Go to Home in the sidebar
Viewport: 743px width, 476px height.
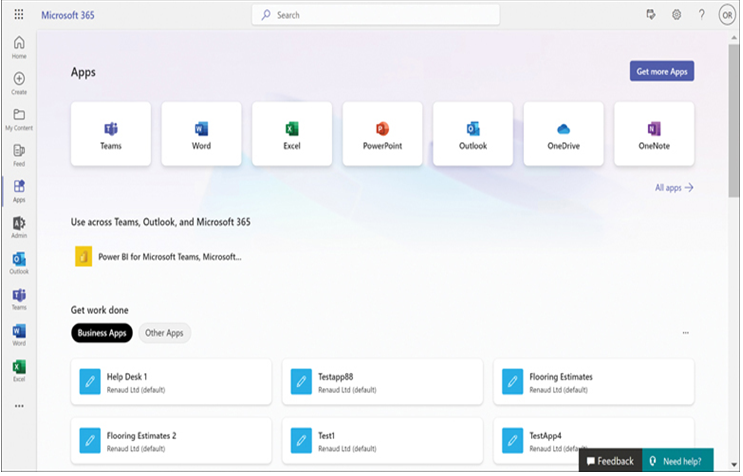[19, 47]
